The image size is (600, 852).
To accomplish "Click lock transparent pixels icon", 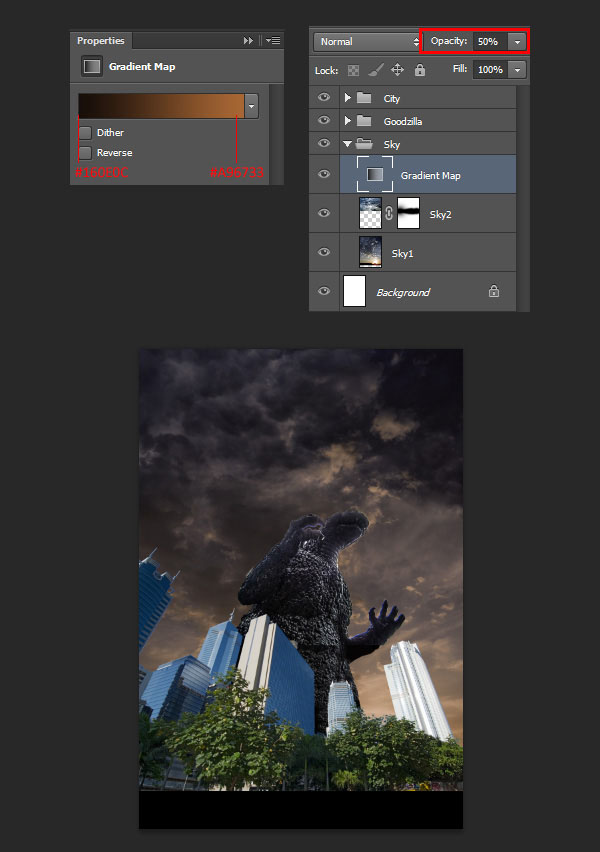I will 353,70.
